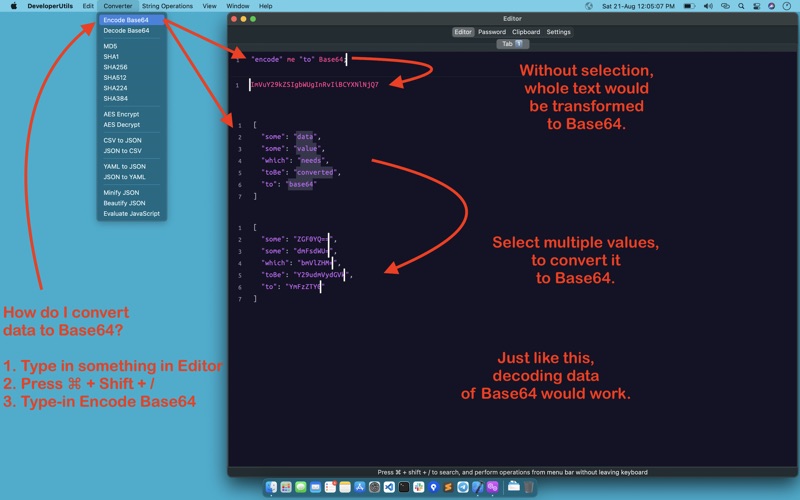Open the Apple menu
The image size is (800, 500).
(14, 6)
